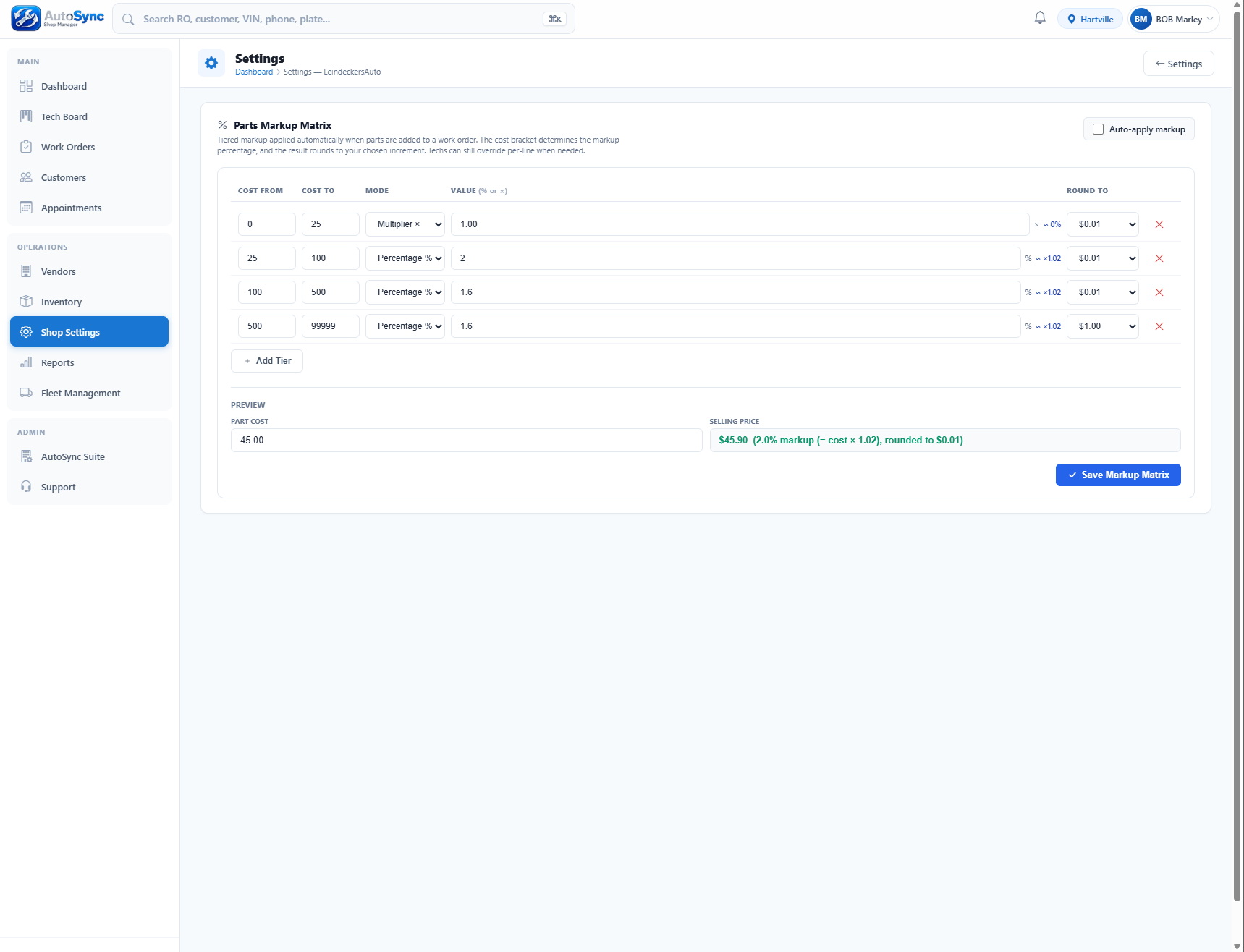This screenshot has height=952, width=1244.
Task: Open the notifications bell
Action: [x=1040, y=18]
